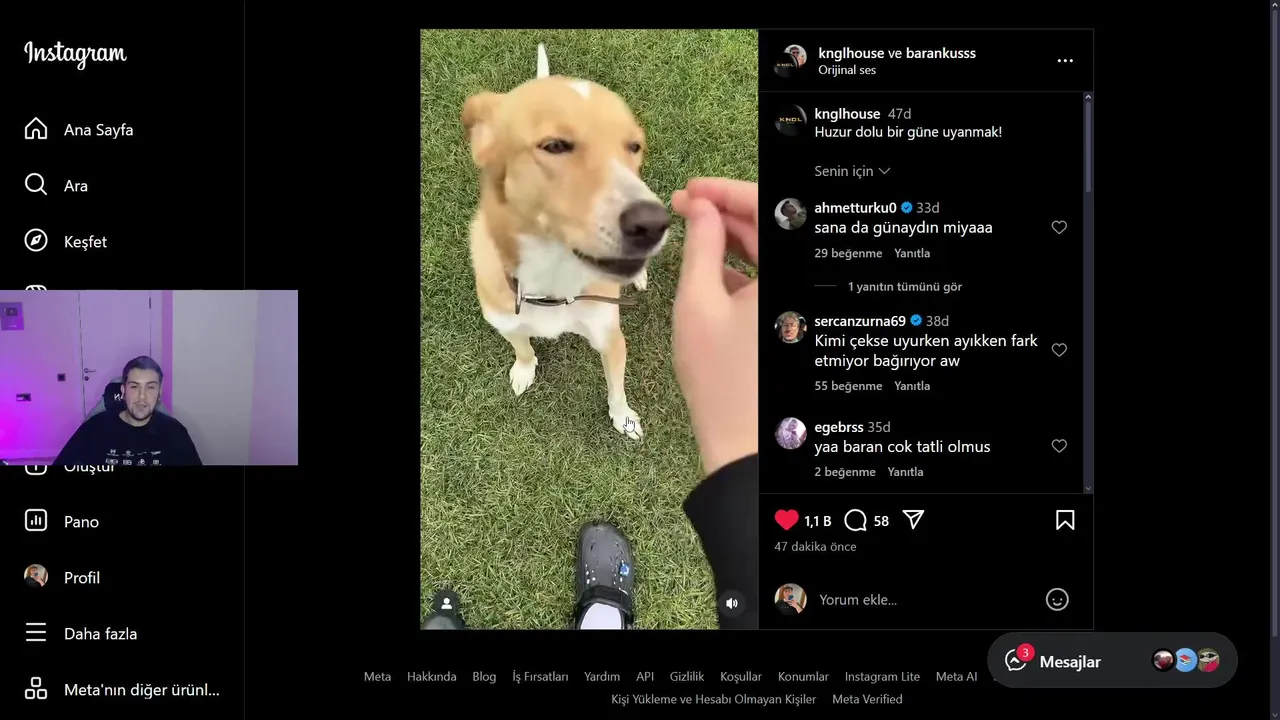The width and height of the screenshot is (1280, 720).
Task: Open the three-dot post options menu
Action: (x=1065, y=60)
